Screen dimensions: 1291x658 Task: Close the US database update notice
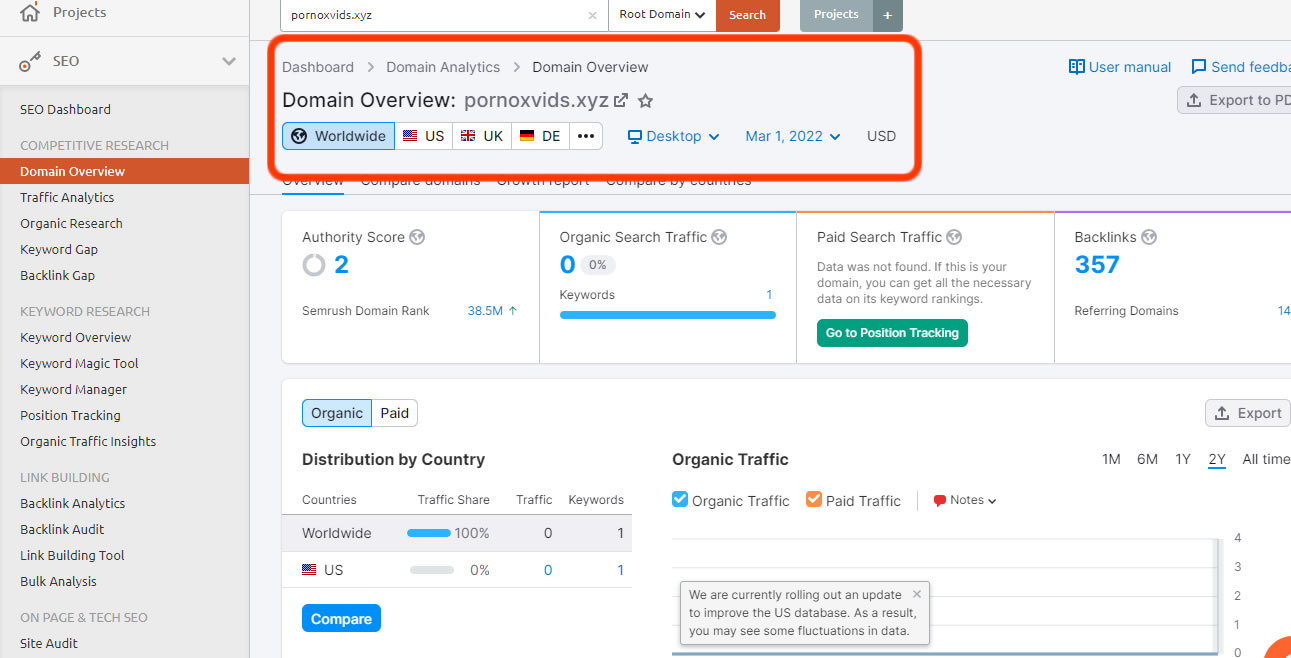coord(917,594)
